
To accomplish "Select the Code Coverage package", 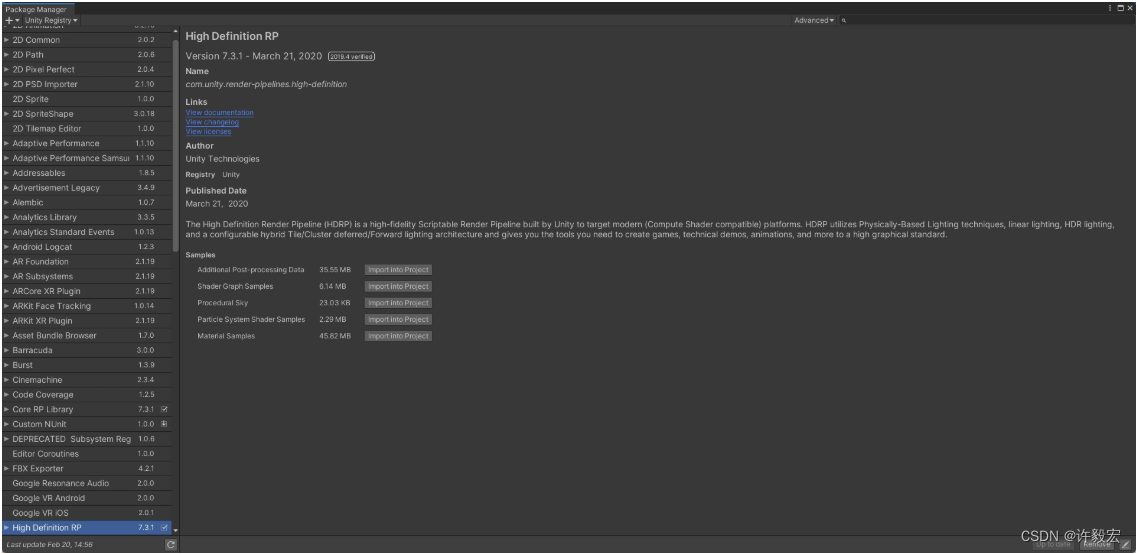I will (86, 394).
